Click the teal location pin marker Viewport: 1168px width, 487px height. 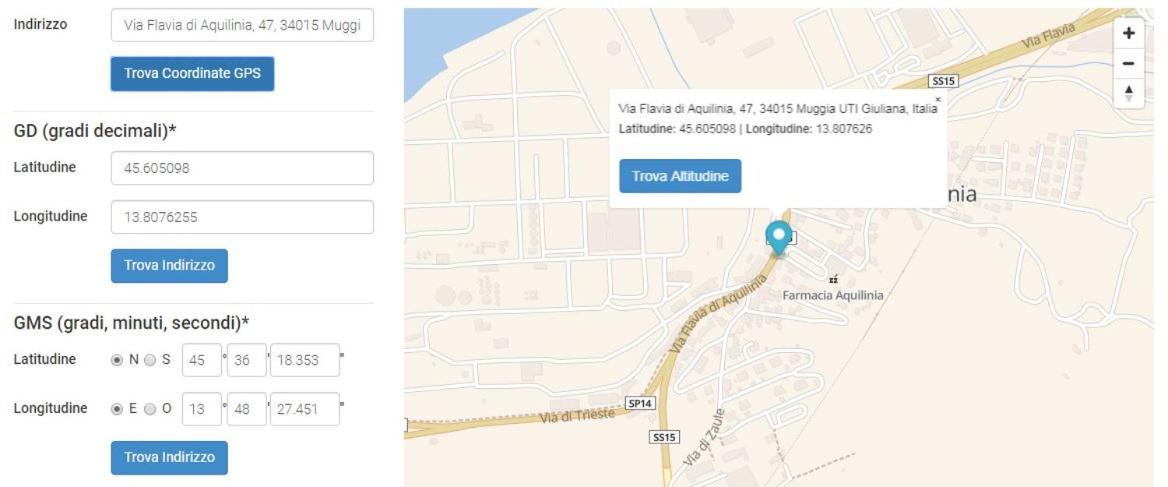coord(779,238)
